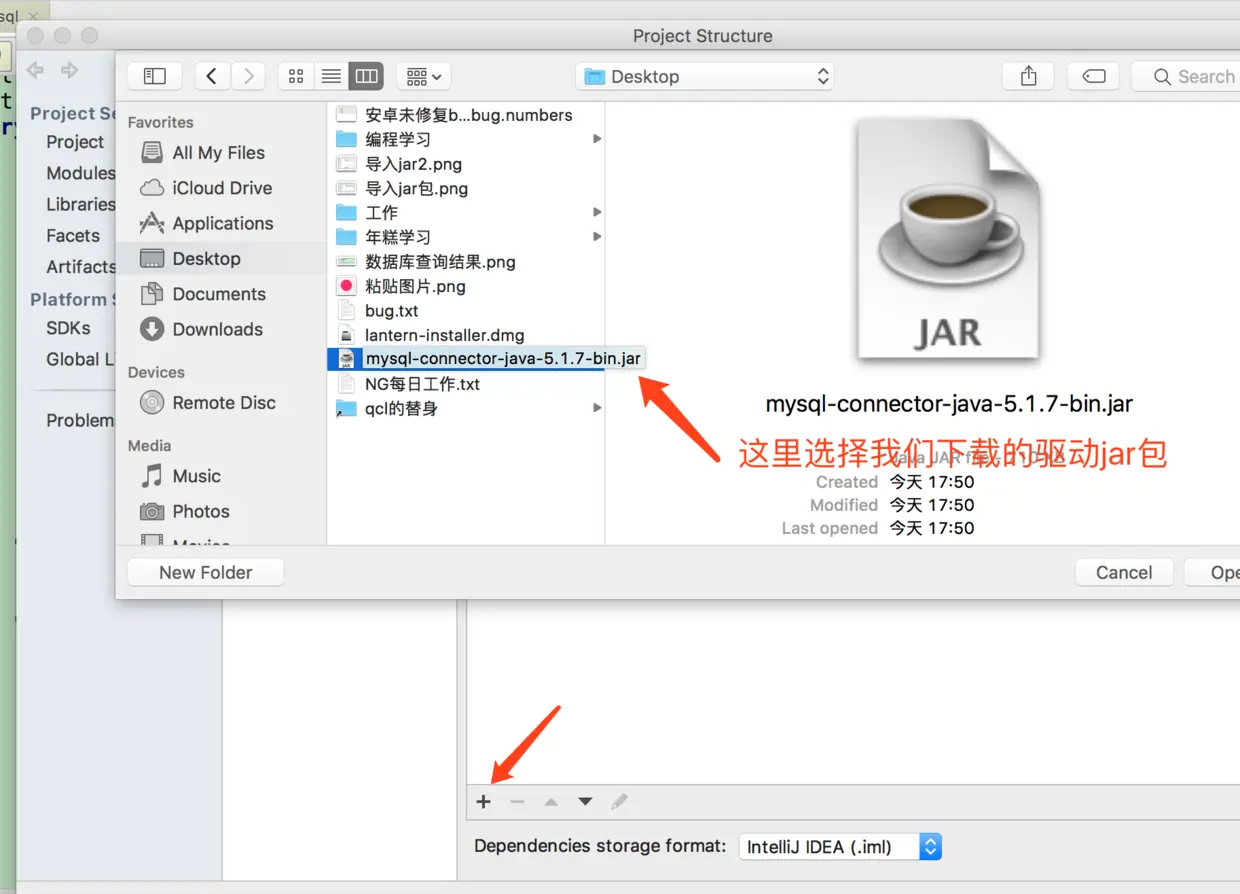The width and height of the screenshot is (1240, 894).
Task: Change the Dependencies storage format selector
Action: 836,845
